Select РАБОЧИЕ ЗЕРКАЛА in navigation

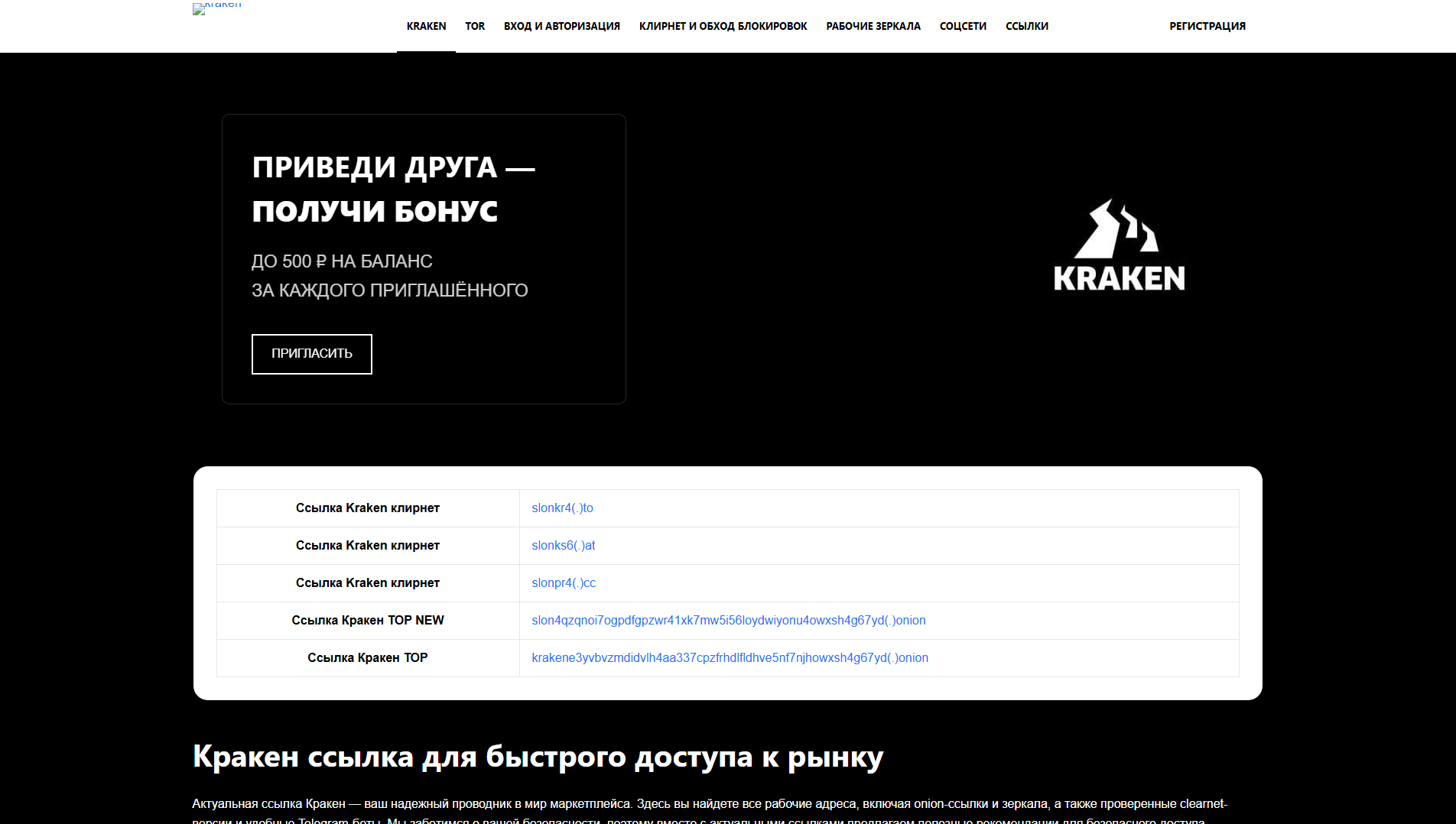tap(873, 26)
